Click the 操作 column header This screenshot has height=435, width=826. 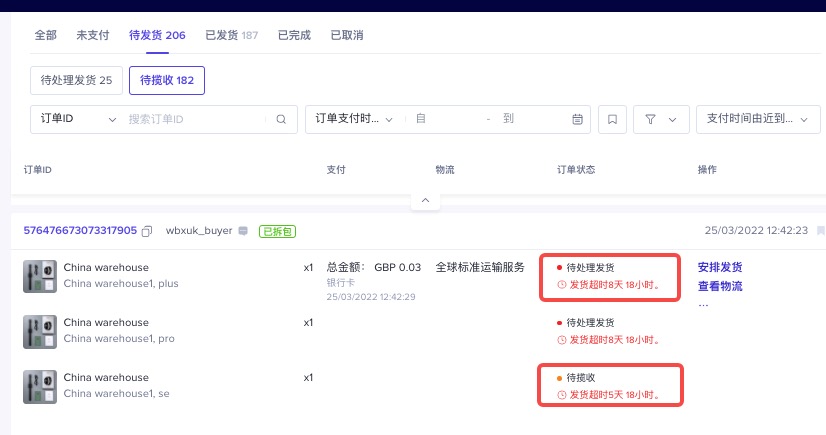(707, 170)
